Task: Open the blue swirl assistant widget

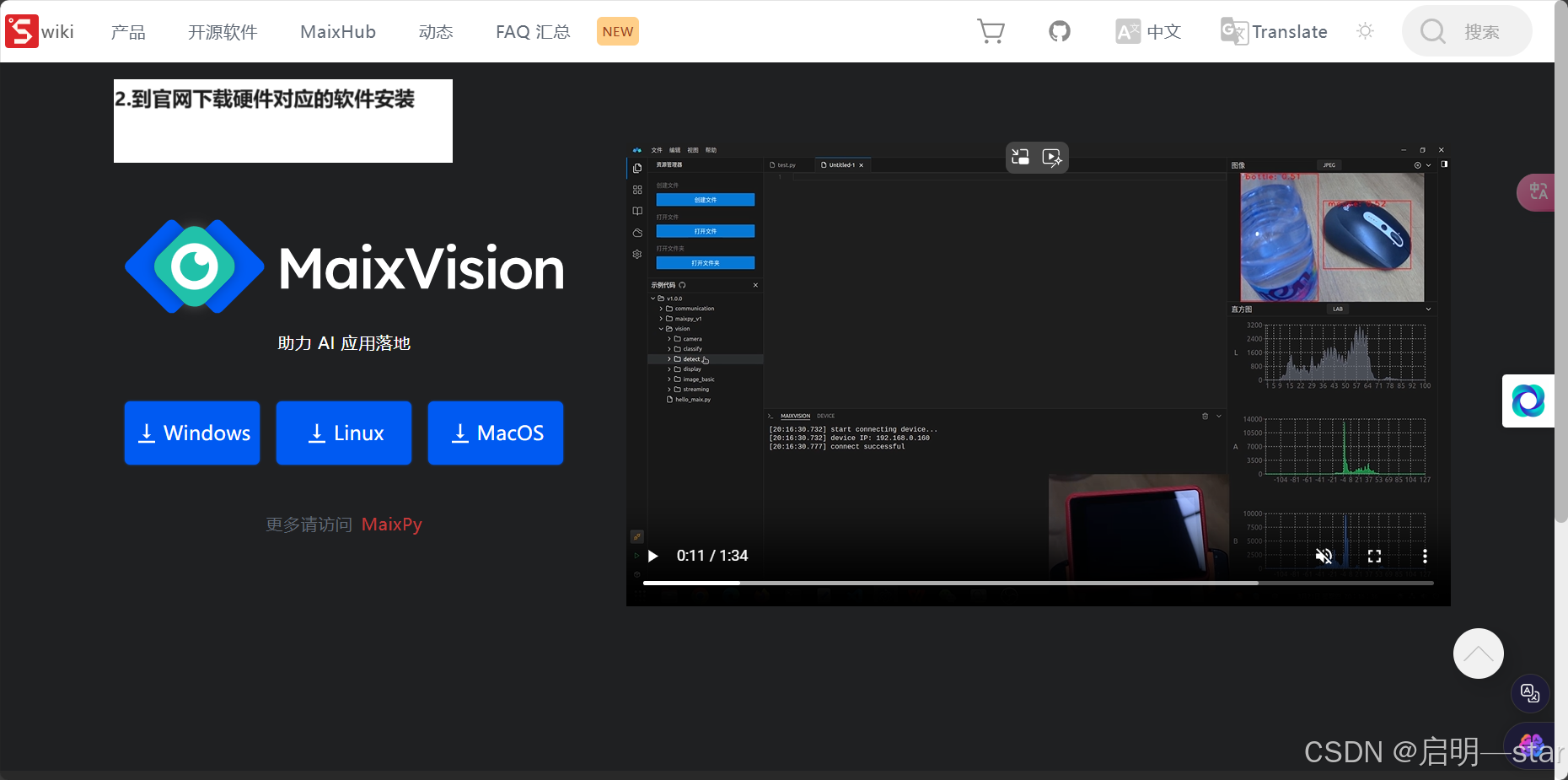Action: 1528,401
